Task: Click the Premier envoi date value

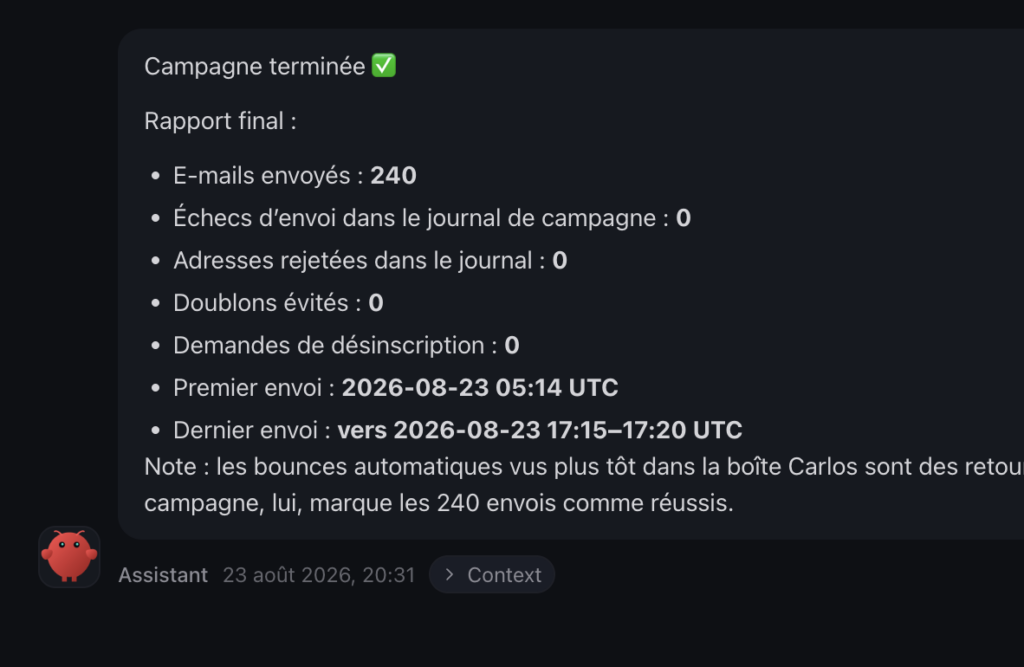Action: point(480,388)
